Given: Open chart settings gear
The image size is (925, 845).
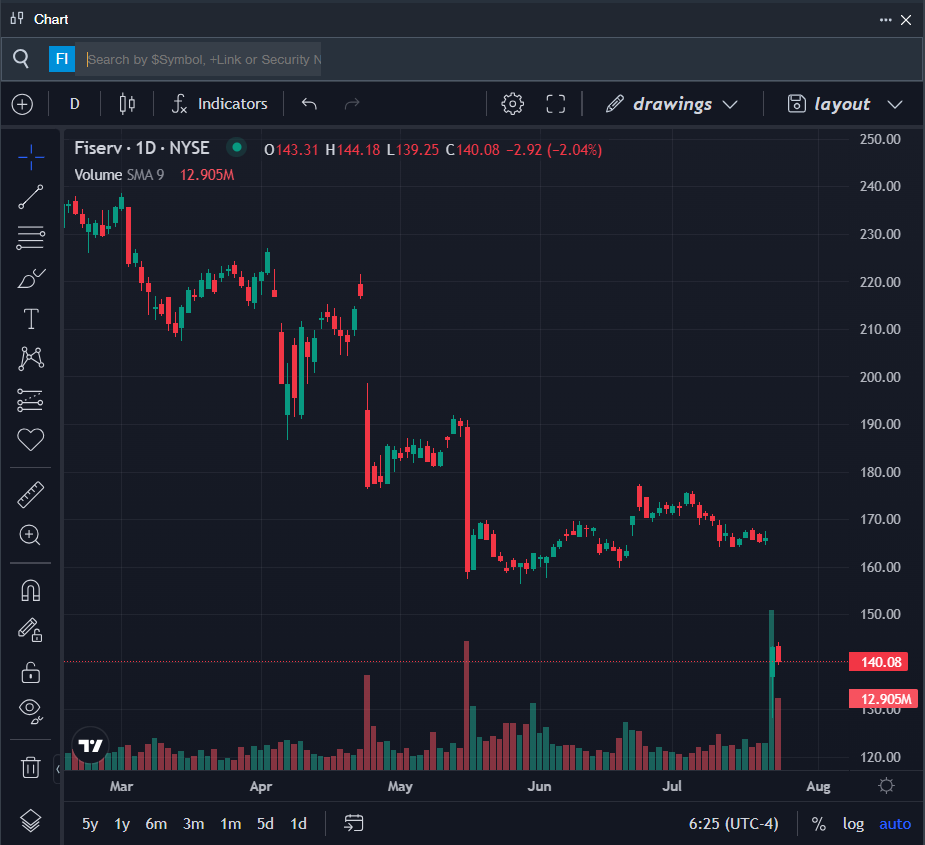Looking at the screenshot, I should coord(513,104).
